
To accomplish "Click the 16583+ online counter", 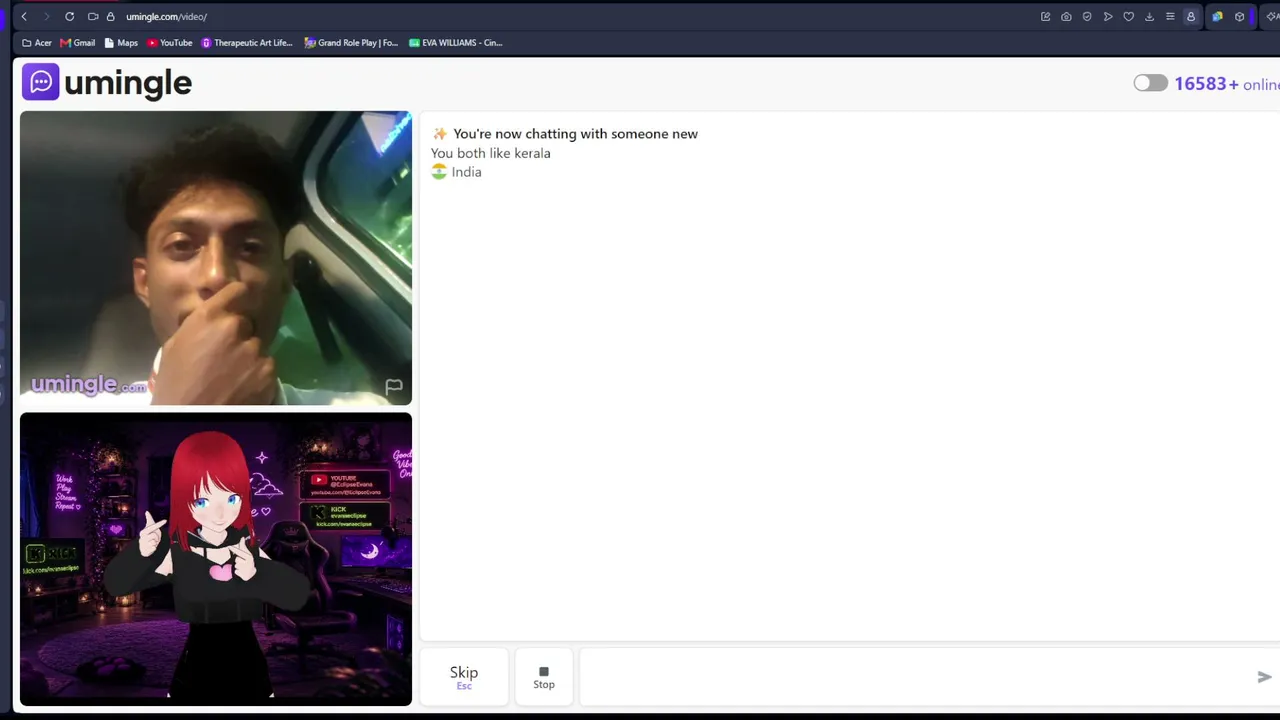I will [x=1227, y=84].
